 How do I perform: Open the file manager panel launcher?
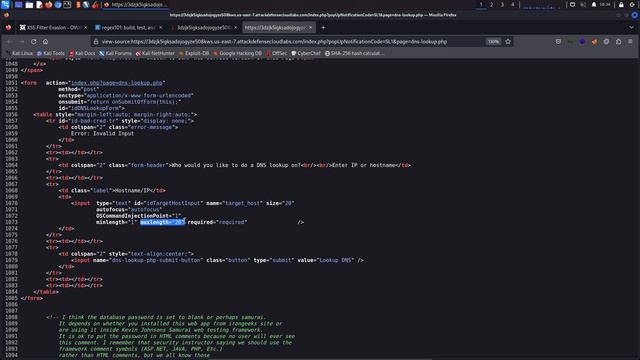[29, 4]
